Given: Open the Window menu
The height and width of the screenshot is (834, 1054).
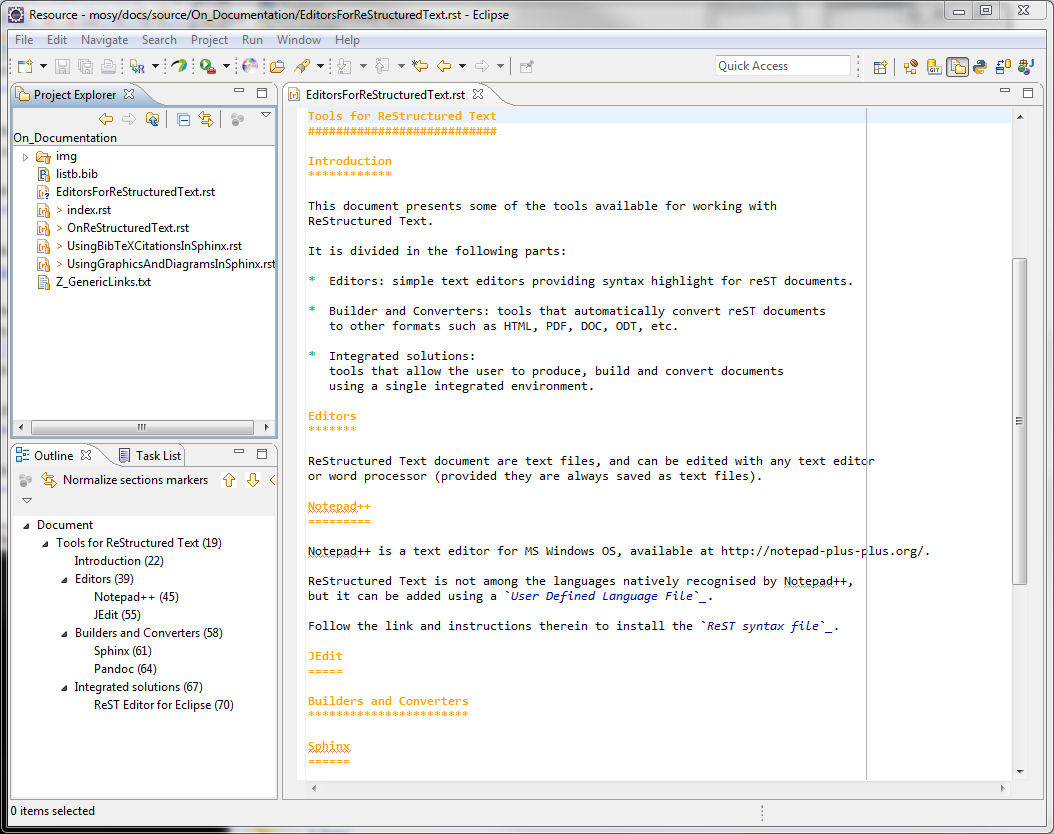Looking at the screenshot, I should tap(298, 40).
